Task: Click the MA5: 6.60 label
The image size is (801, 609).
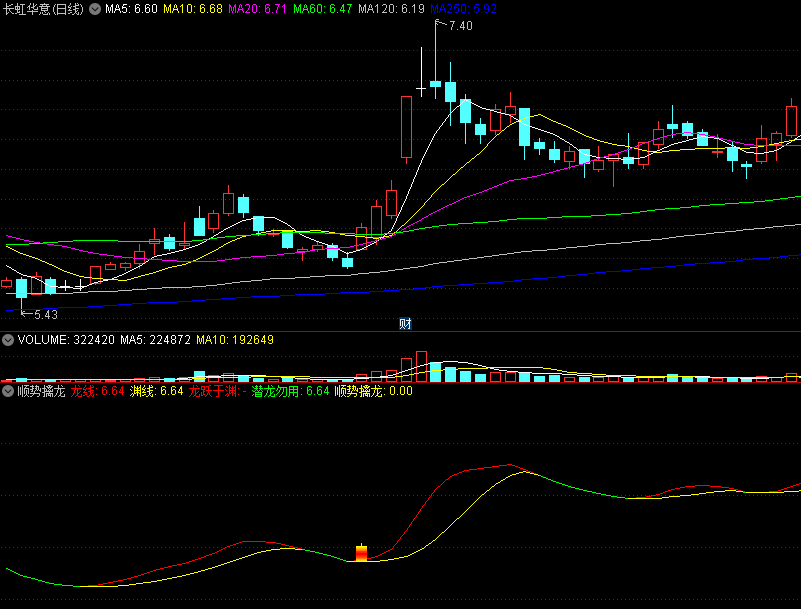Action: pos(131,9)
